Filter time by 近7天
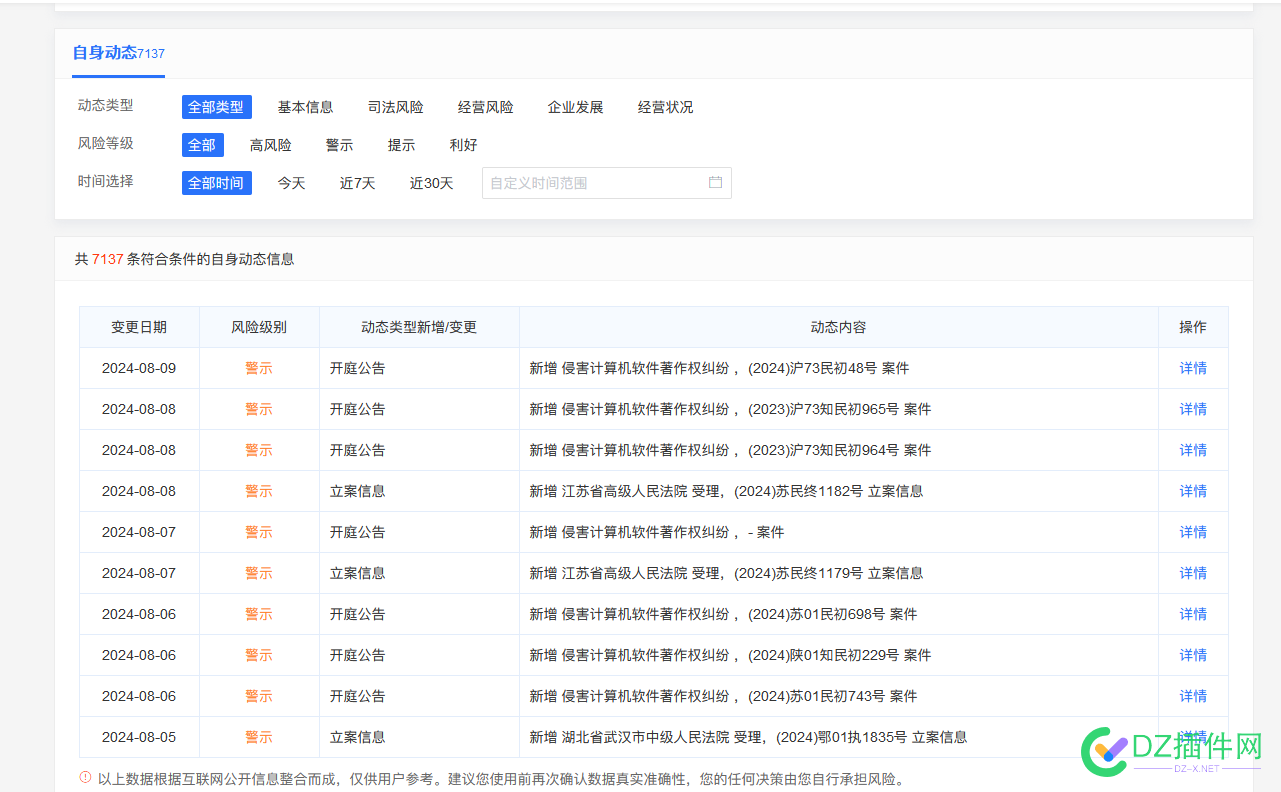1281x792 pixels. pos(357,183)
